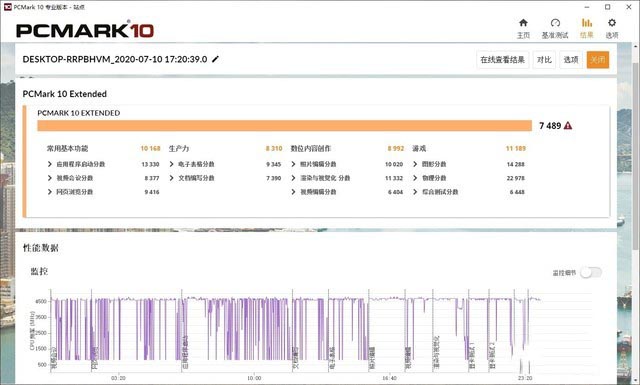Viewport: 640px width, 385px height.
Task: Expand the 应用程序启动分数 row
Action: pyautogui.click(x=50, y=164)
